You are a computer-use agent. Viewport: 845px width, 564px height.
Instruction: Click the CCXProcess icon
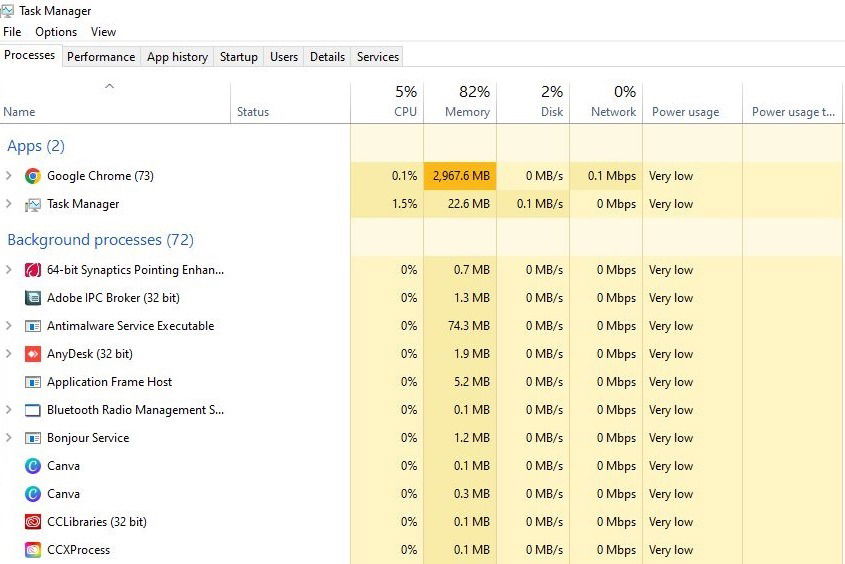(x=33, y=550)
